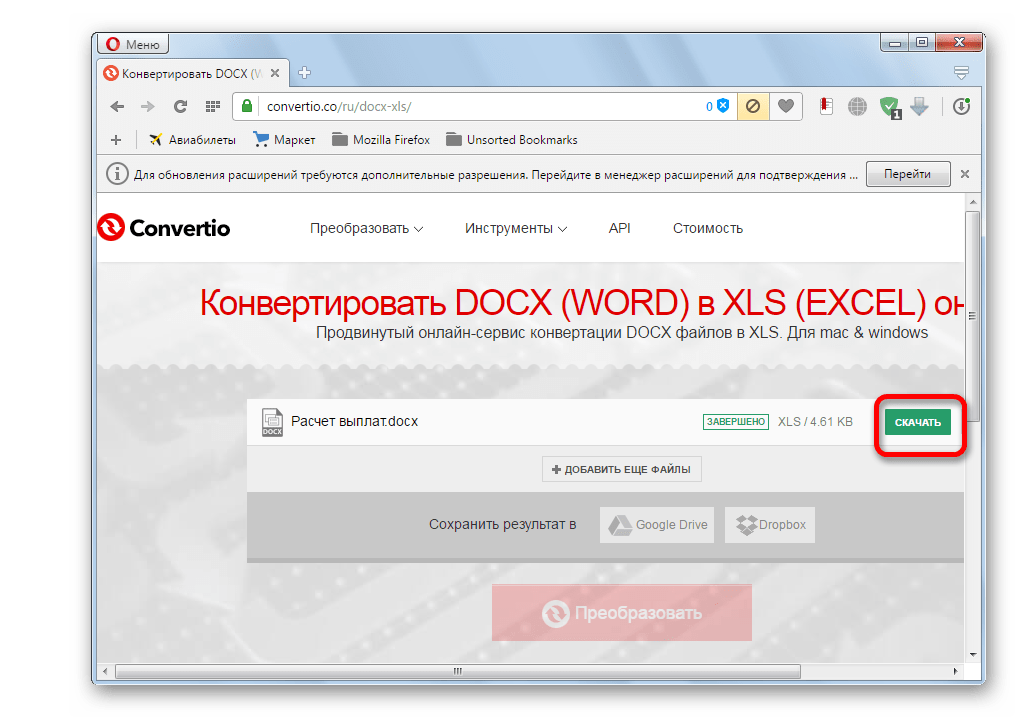Viewport: 1019px width, 718px height.
Task: Open the API page
Action: tap(619, 229)
